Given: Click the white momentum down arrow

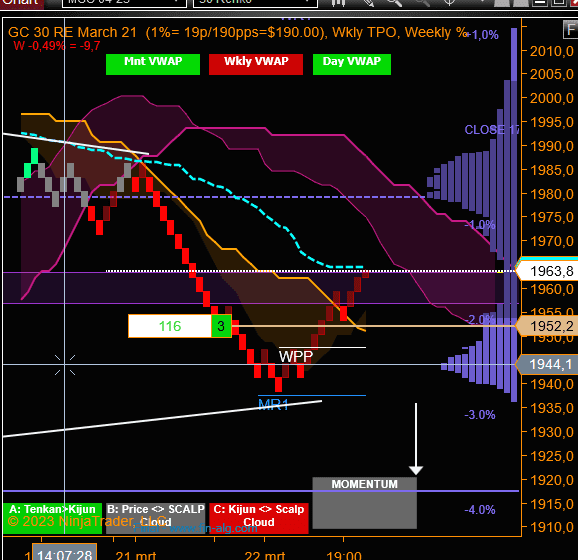Looking at the screenshot, I should click(416, 439).
